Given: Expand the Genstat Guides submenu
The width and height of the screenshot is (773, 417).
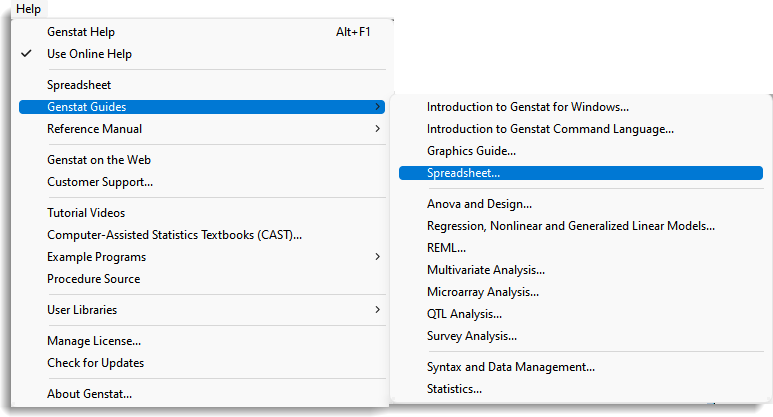Looking at the screenshot, I should pos(202,107).
